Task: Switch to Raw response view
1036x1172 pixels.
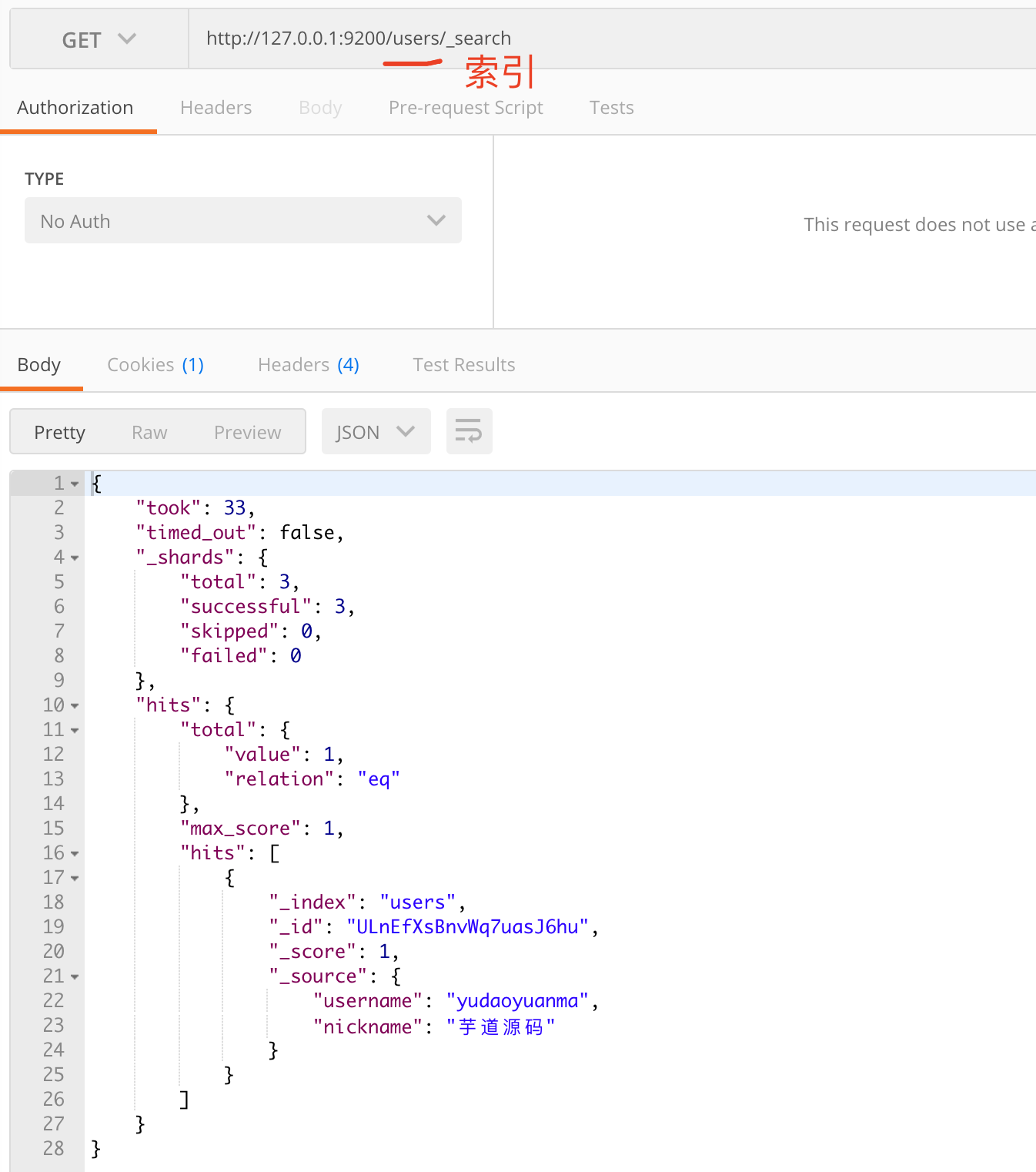Action: pyautogui.click(x=149, y=433)
